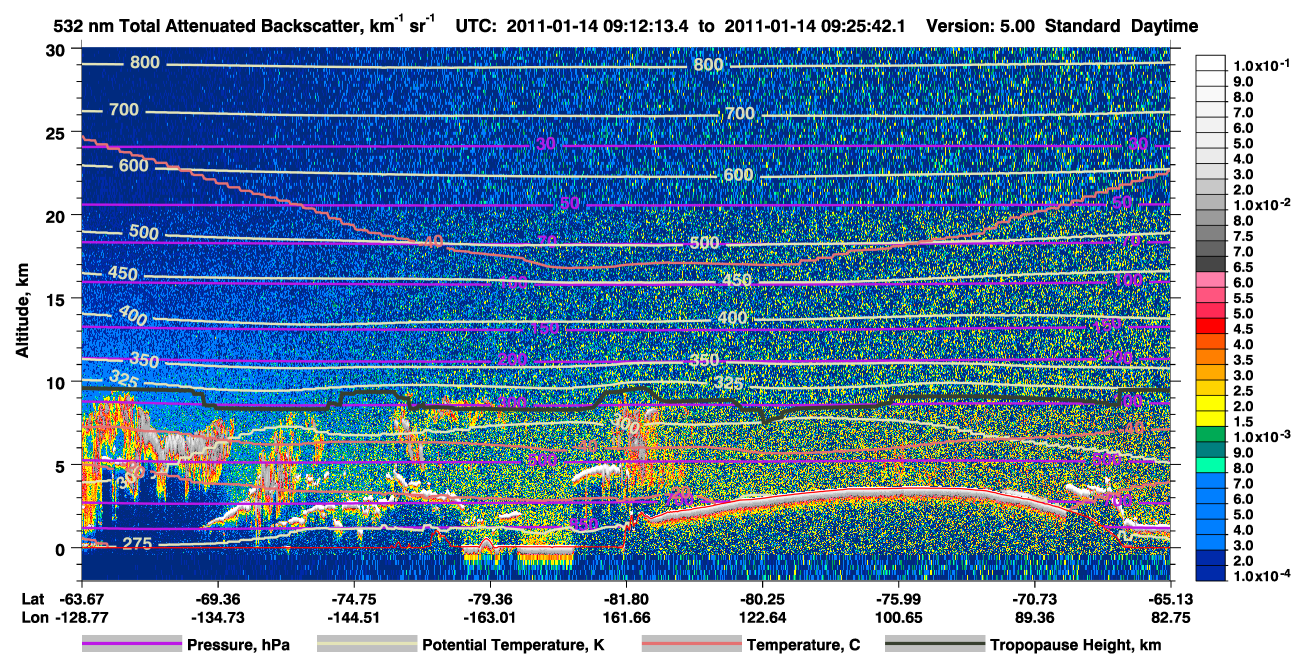The width and height of the screenshot is (1300, 667).
Task: Click the 'Version: 5.00' text
Action: tap(982, 25)
